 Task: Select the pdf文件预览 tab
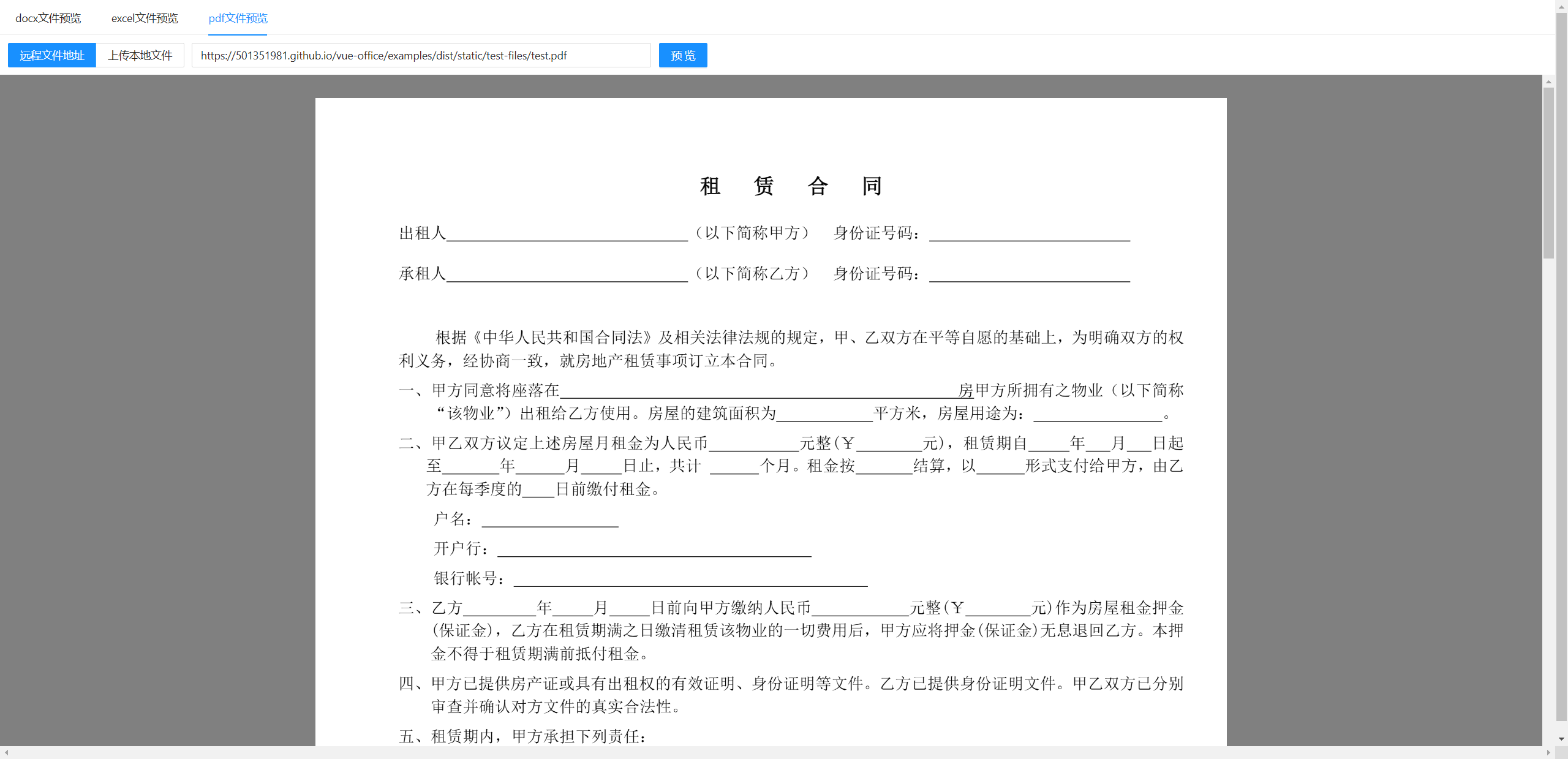tap(238, 18)
